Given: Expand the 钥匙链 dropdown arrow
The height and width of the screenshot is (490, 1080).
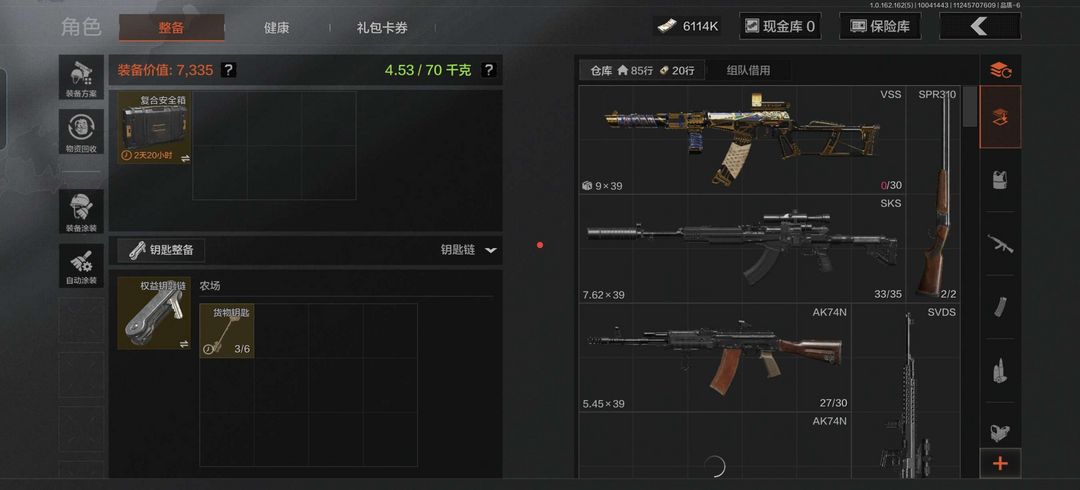Looking at the screenshot, I should click(490, 250).
